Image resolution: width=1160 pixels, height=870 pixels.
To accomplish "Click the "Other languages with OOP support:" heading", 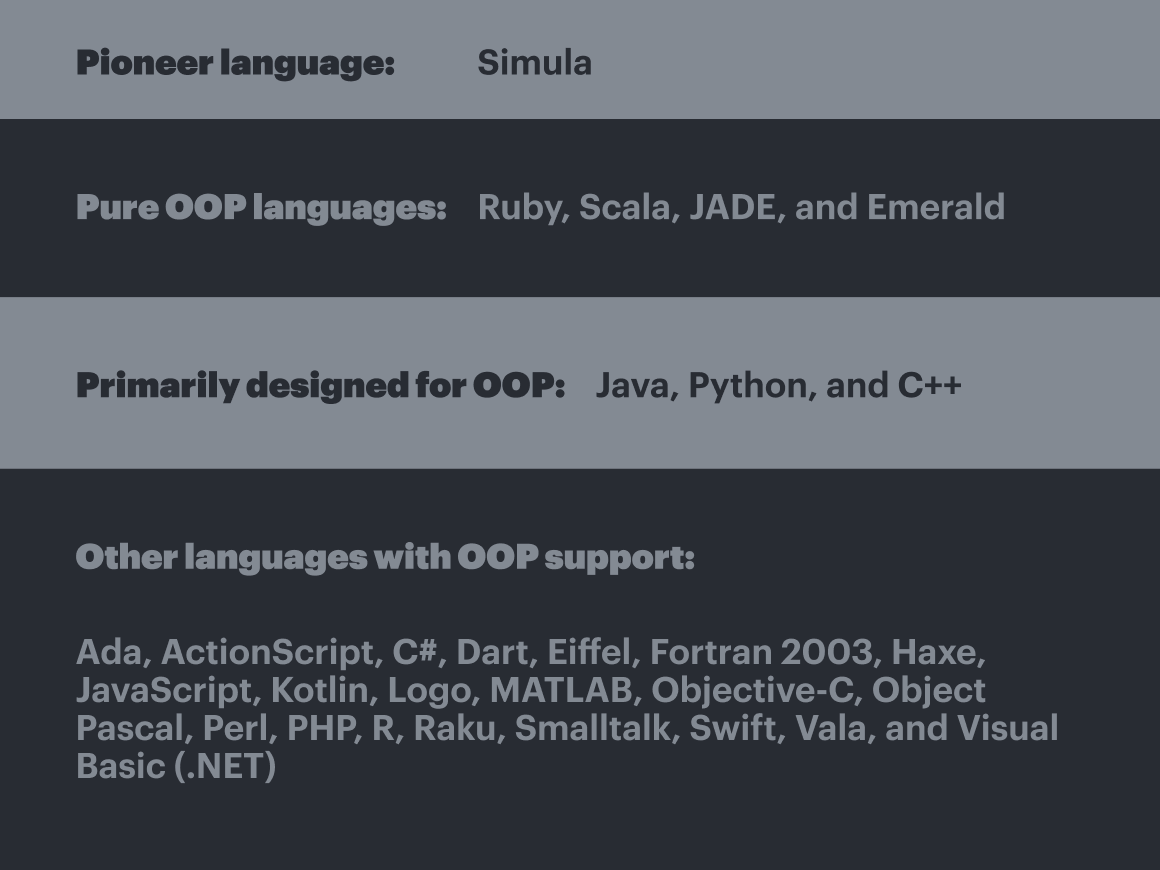I will click(x=384, y=557).
